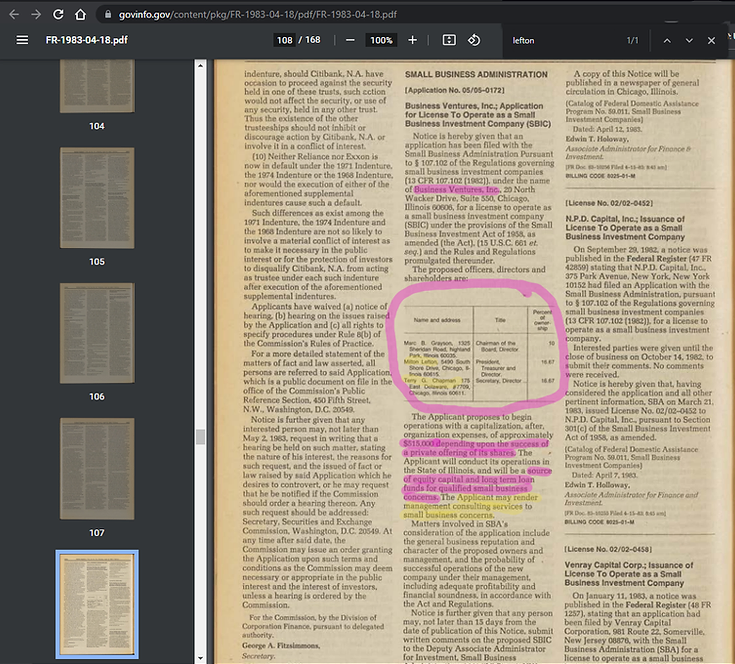Click 'Edwin T. Holoway,' under Dated April 12

pos(597,139)
